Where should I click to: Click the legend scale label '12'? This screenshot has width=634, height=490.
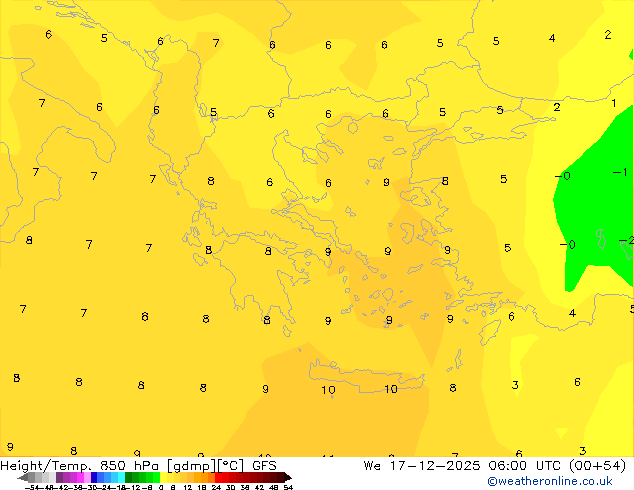click(x=187, y=487)
